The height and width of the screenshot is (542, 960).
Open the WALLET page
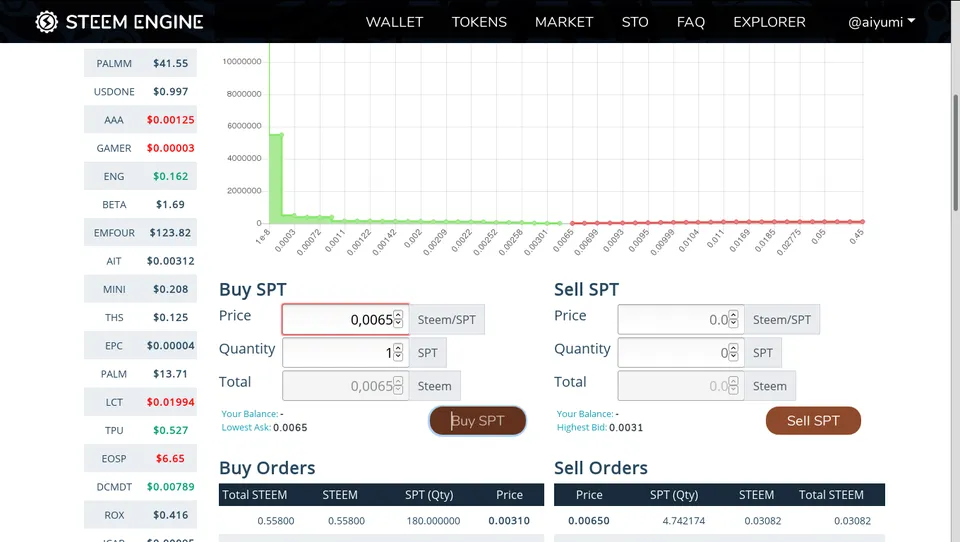pyautogui.click(x=394, y=22)
